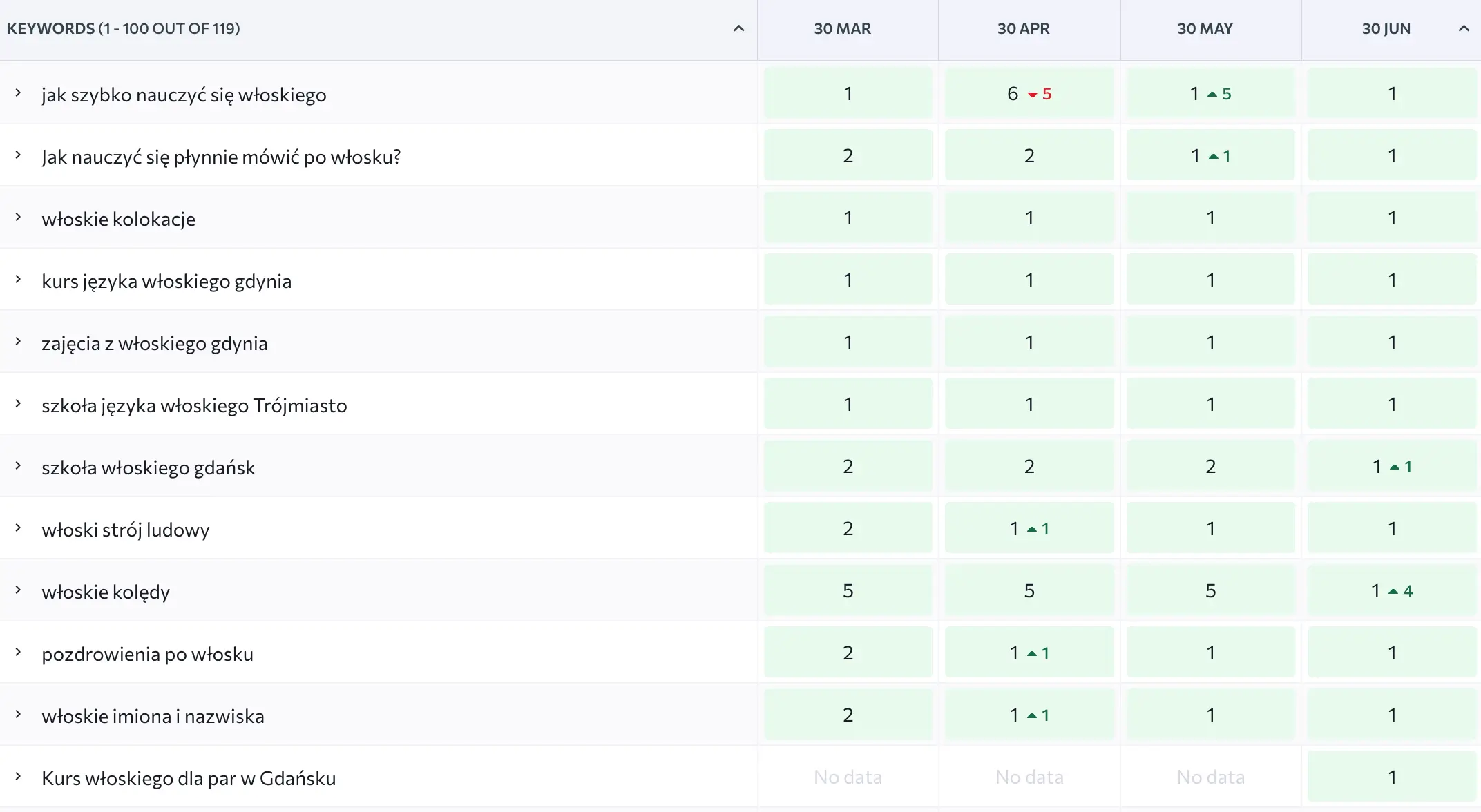
Task: Sort by Keywords column arrow
Action: [x=738, y=29]
